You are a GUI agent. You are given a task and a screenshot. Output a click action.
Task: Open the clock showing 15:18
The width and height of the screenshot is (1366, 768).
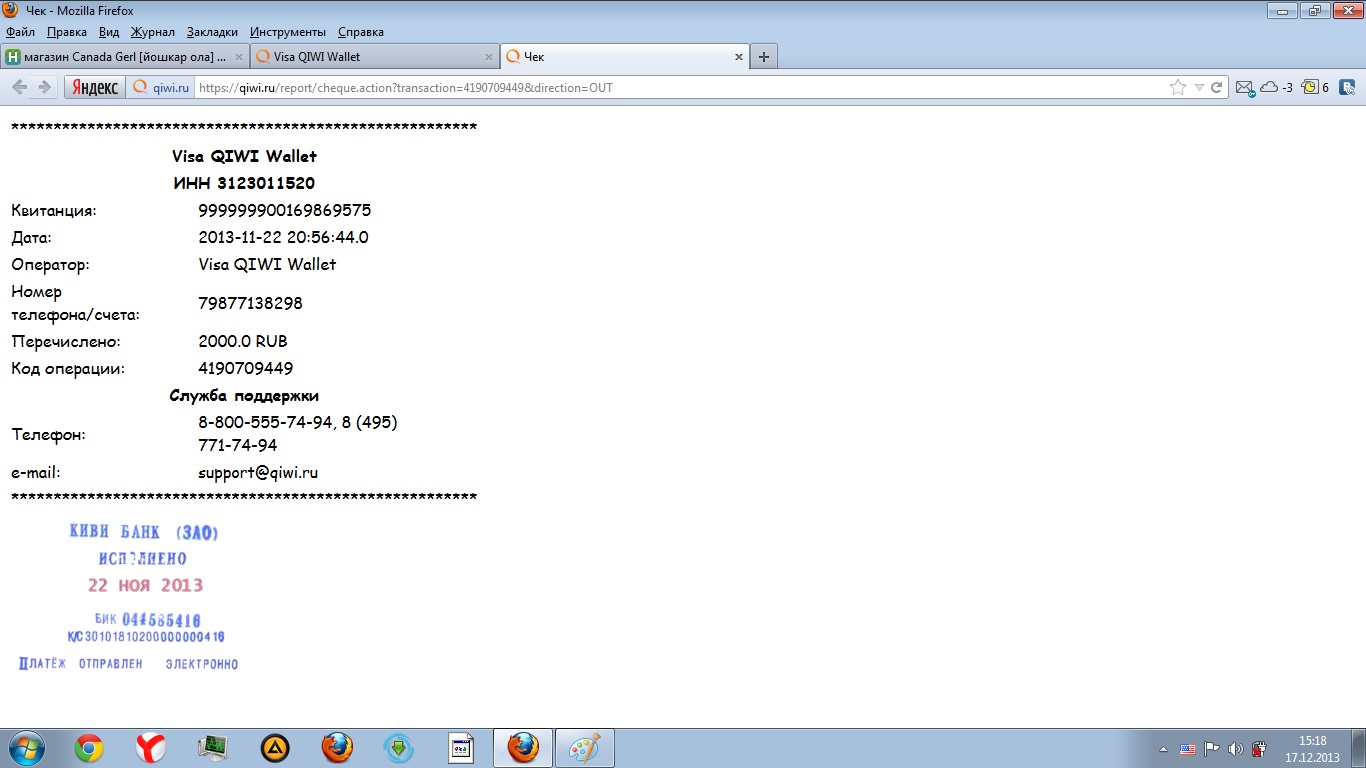click(x=1312, y=749)
